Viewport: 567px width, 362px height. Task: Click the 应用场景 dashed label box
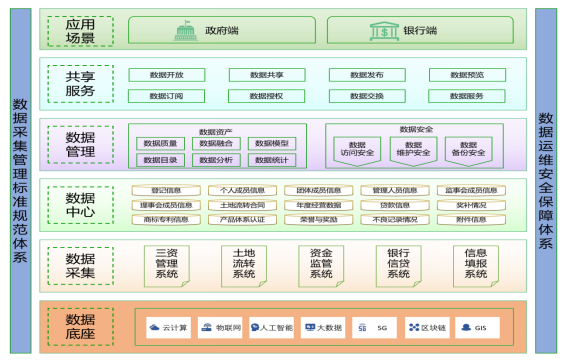[81, 31]
